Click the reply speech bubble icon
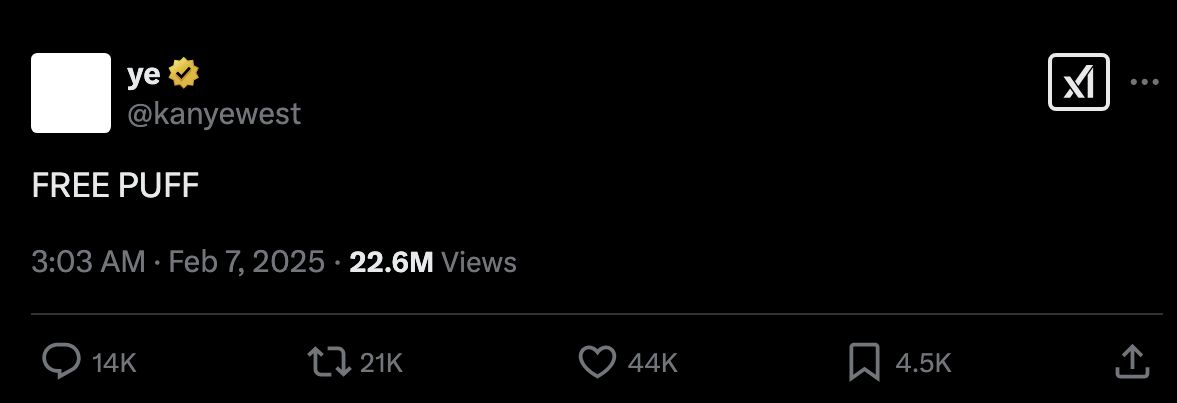This screenshot has width=1177, height=403. pos(60,362)
